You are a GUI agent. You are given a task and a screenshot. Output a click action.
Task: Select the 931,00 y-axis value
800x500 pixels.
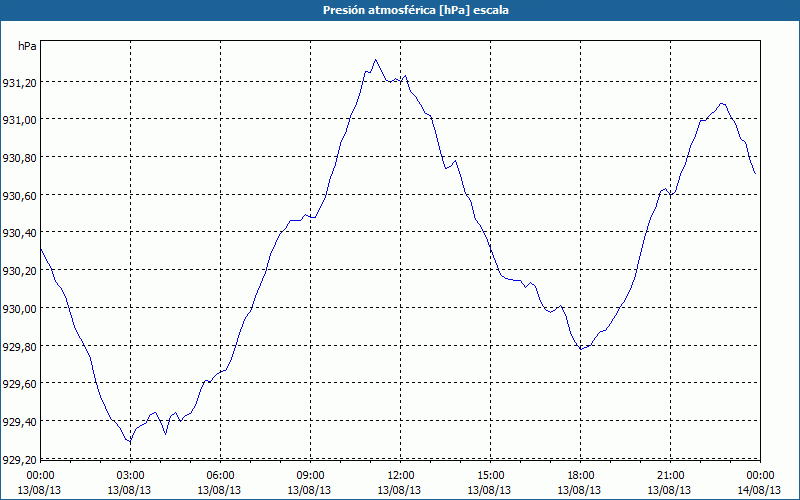(x=19, y=120)
